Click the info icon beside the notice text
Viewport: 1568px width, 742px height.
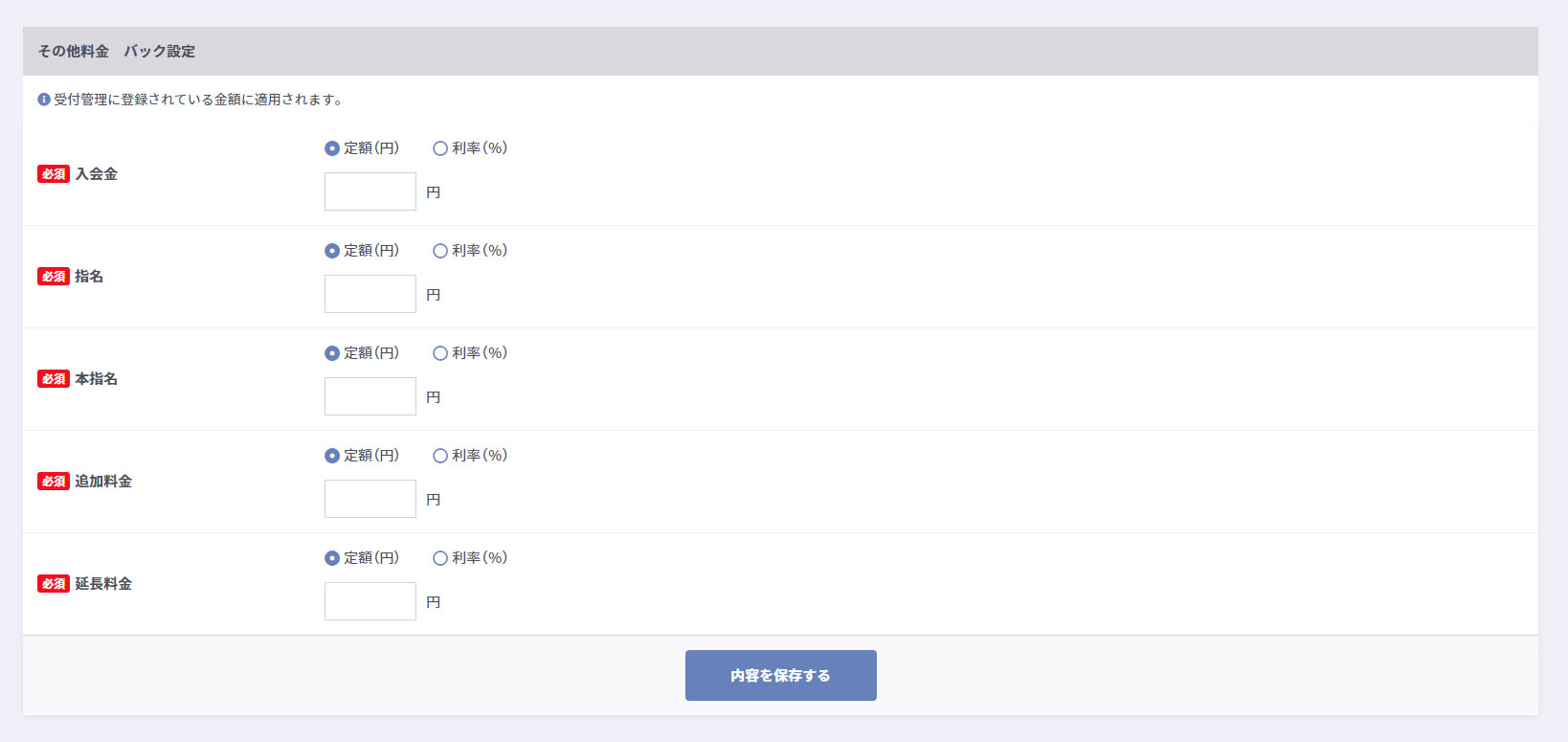(44, 100)
